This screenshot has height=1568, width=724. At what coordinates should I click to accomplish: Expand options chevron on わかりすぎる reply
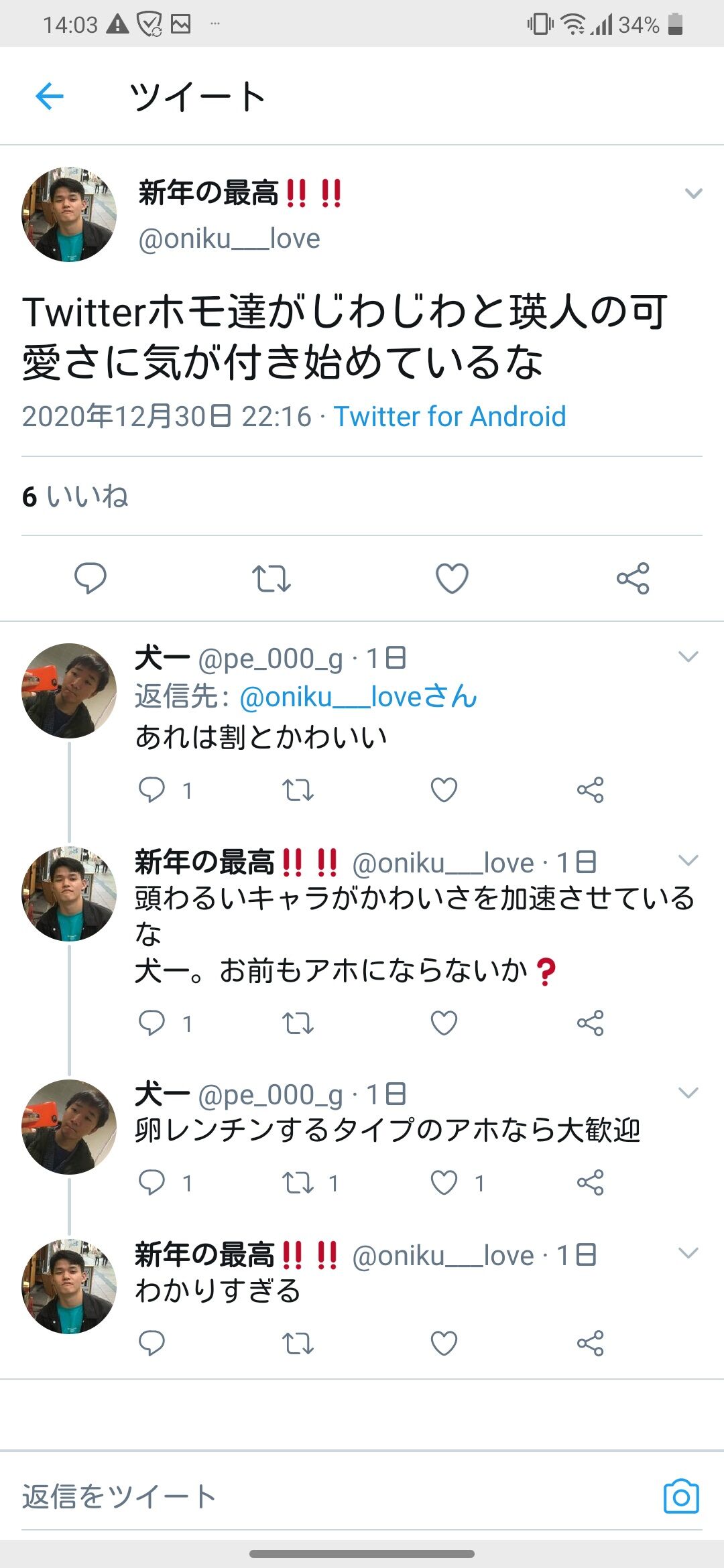(688, 1252)
